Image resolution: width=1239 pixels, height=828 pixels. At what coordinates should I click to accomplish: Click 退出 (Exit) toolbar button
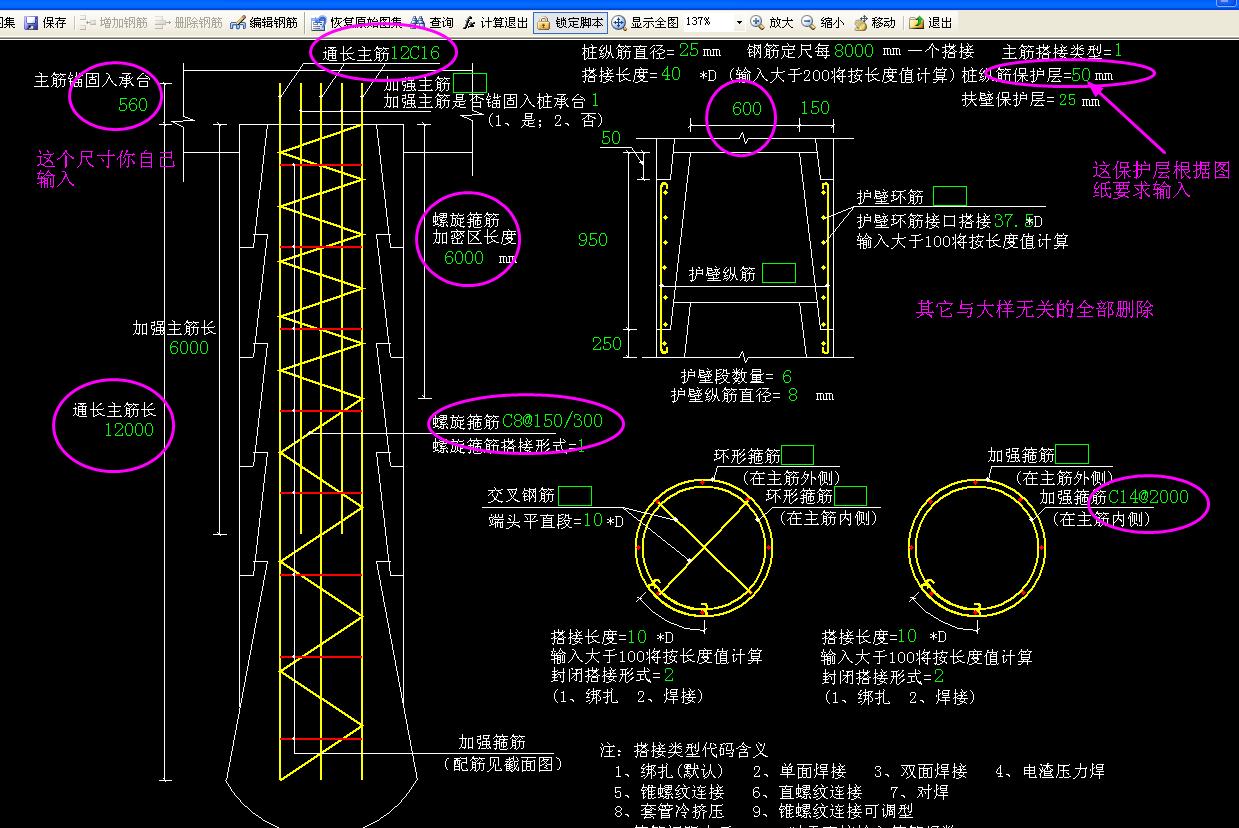click(931, 22)
